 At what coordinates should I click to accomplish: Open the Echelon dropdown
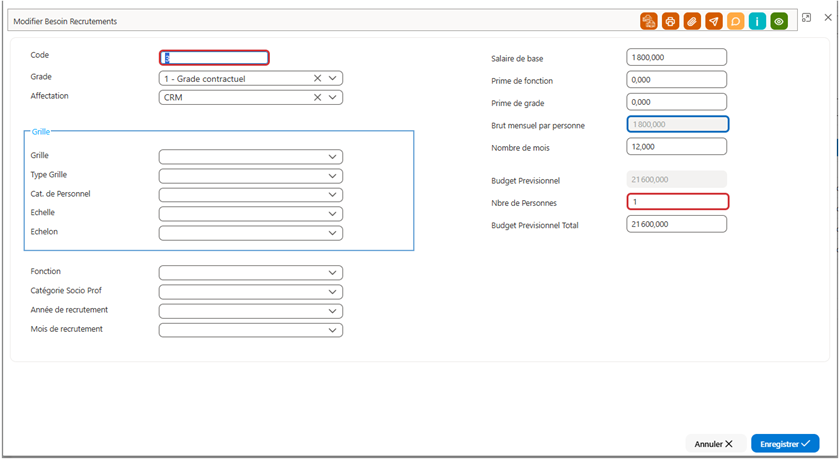[251, 233]
